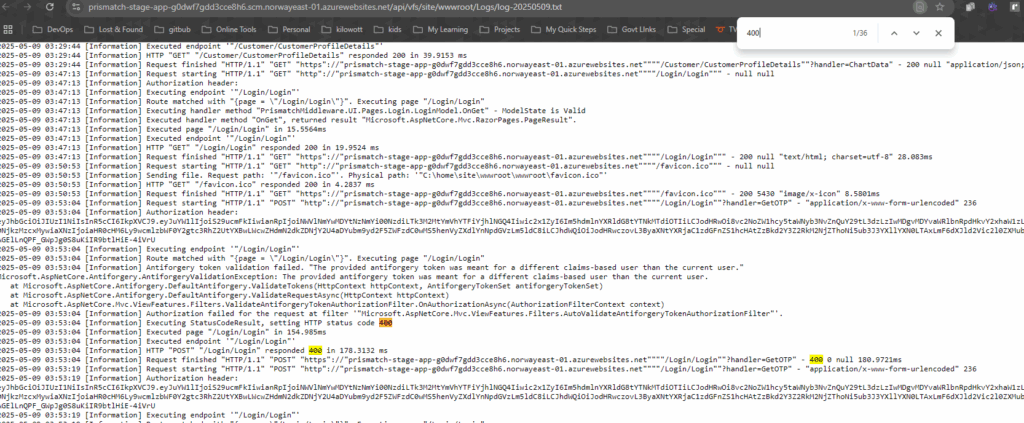Click the AntiforgeryValidationException line
The width and height of the screenshot is (1024, 423).
[x=354, y=276]
